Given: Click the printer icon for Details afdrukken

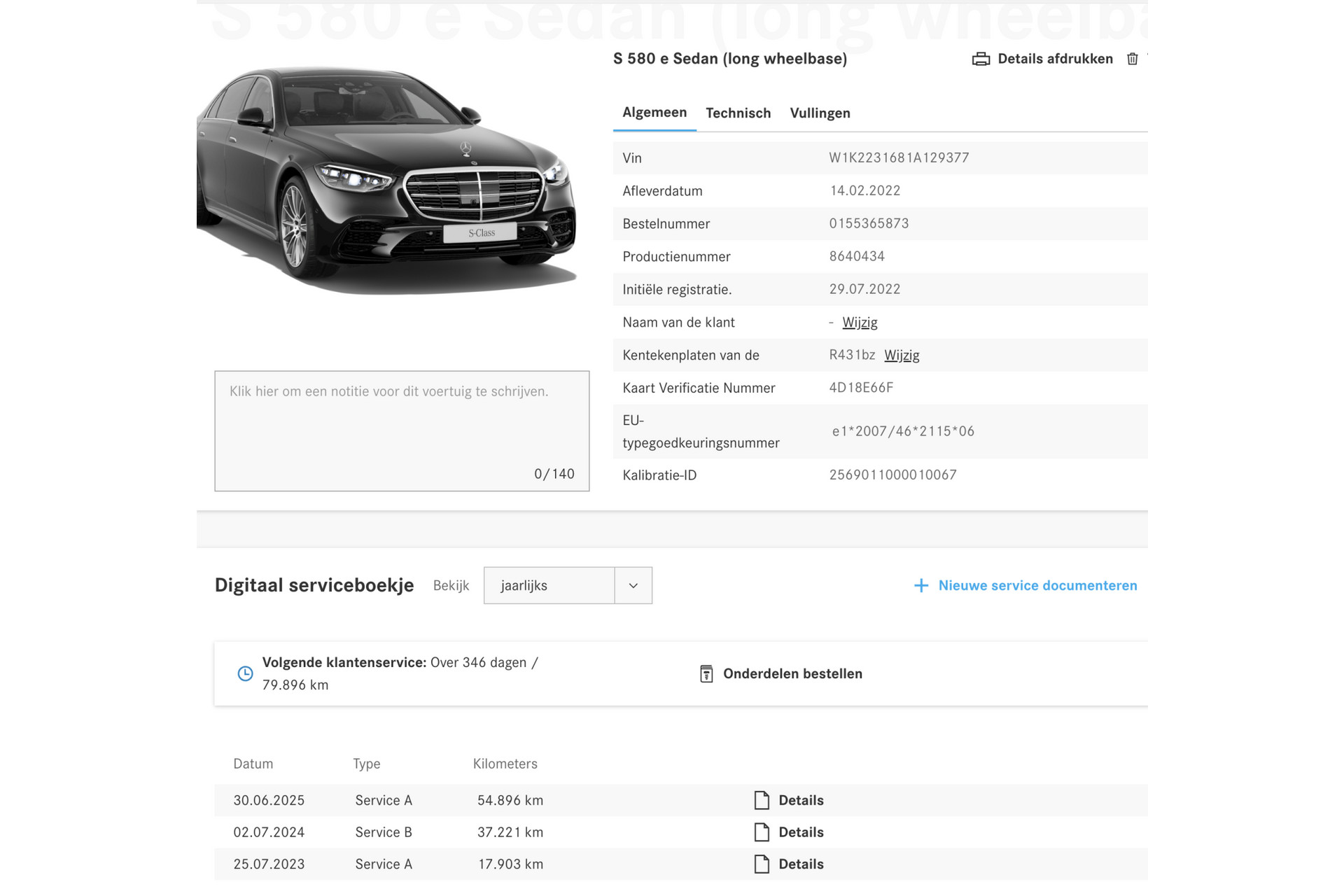Looking at the screenshot, I should pyautogui.click(x=981, y=59).
